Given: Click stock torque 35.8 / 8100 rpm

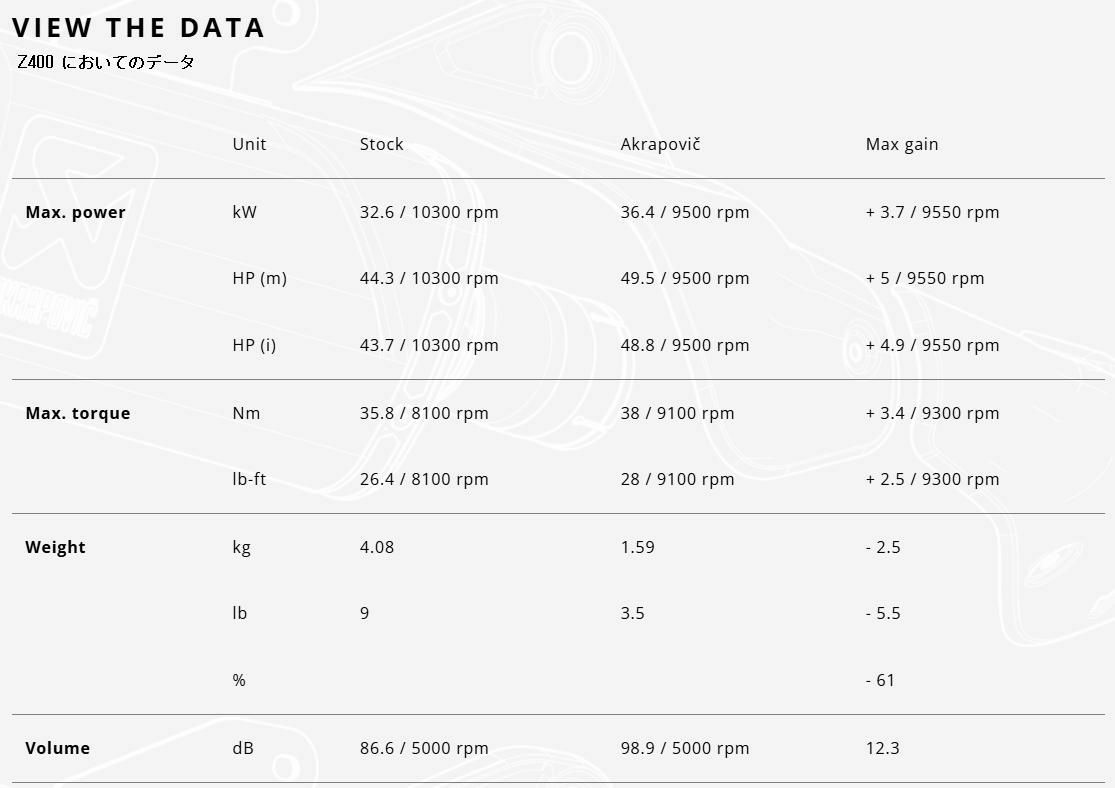Looking at the screenshot, I should (424, 413).
